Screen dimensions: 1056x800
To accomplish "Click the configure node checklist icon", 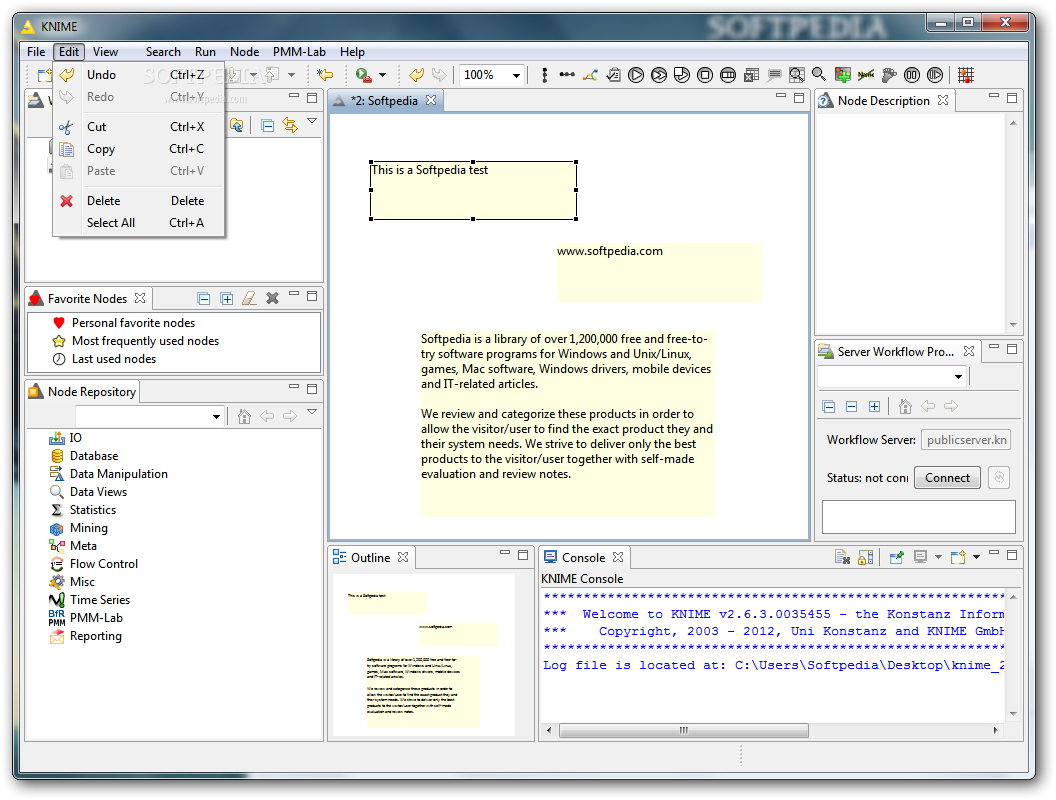I will click(613, 75).
